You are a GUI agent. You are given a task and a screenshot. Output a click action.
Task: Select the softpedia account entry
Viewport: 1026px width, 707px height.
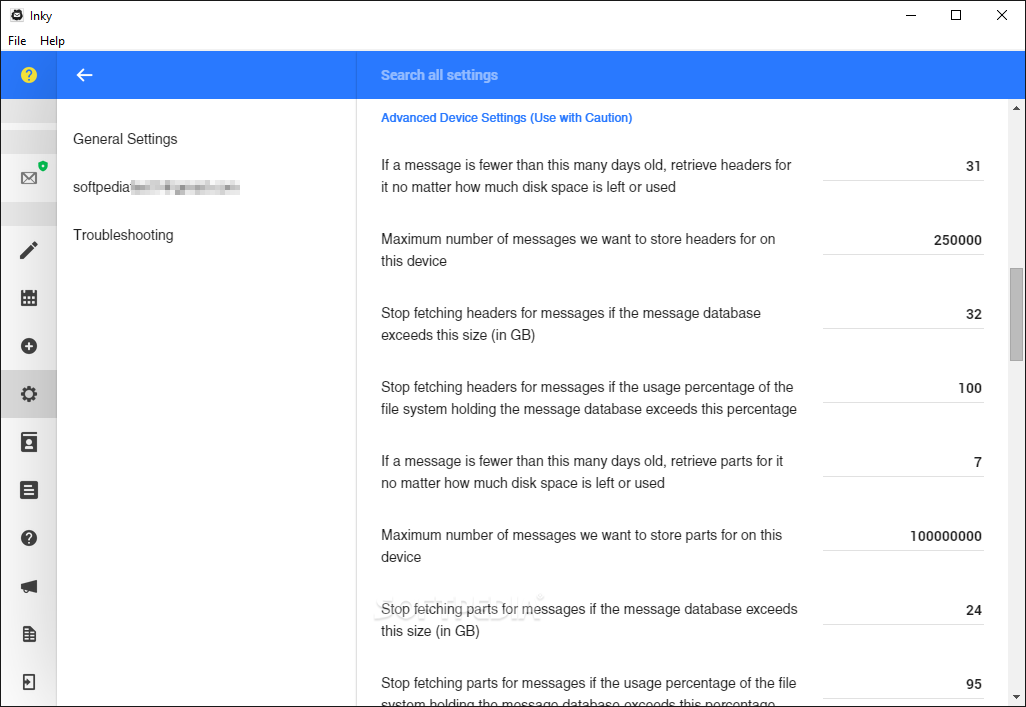[x=156, y=187]
